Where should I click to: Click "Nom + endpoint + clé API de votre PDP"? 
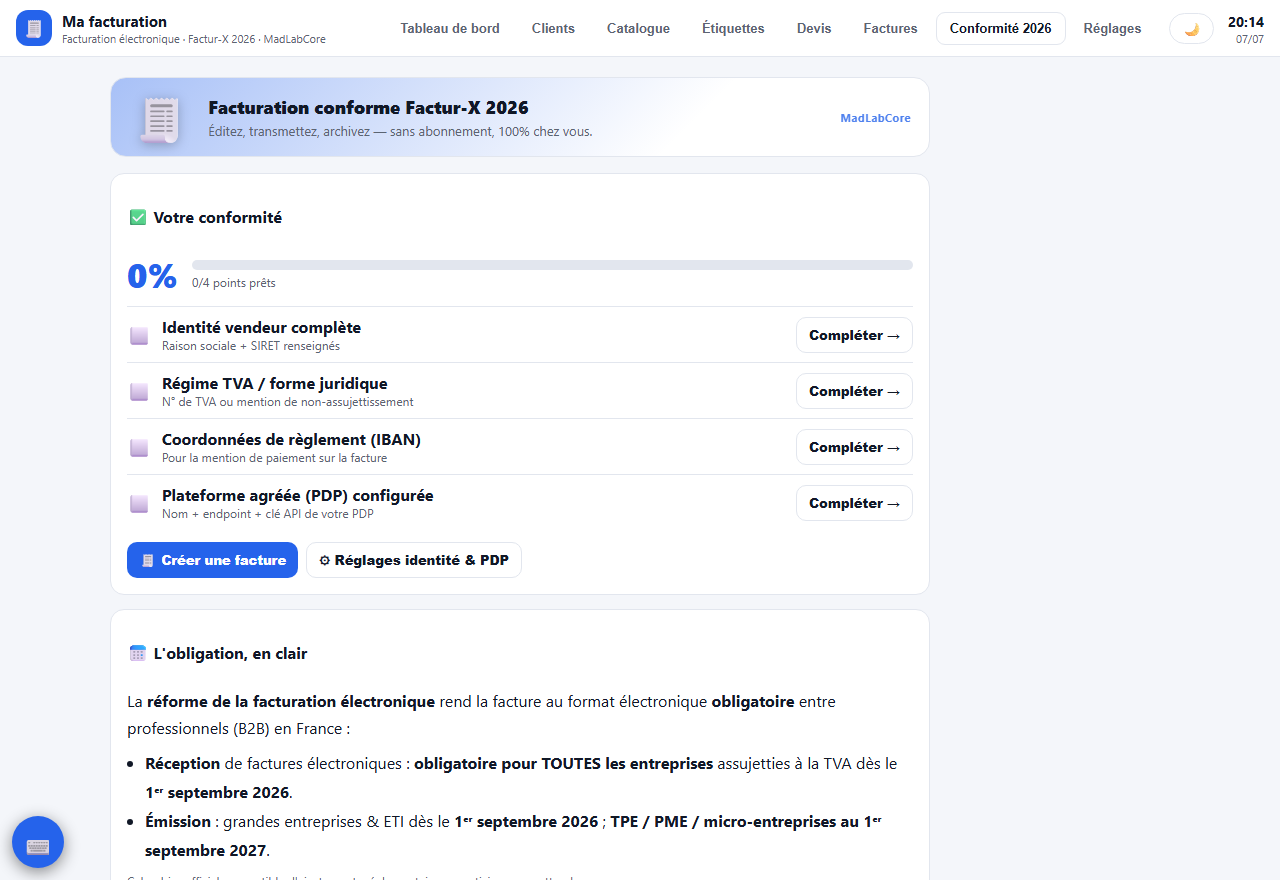[x=268, y=514]
